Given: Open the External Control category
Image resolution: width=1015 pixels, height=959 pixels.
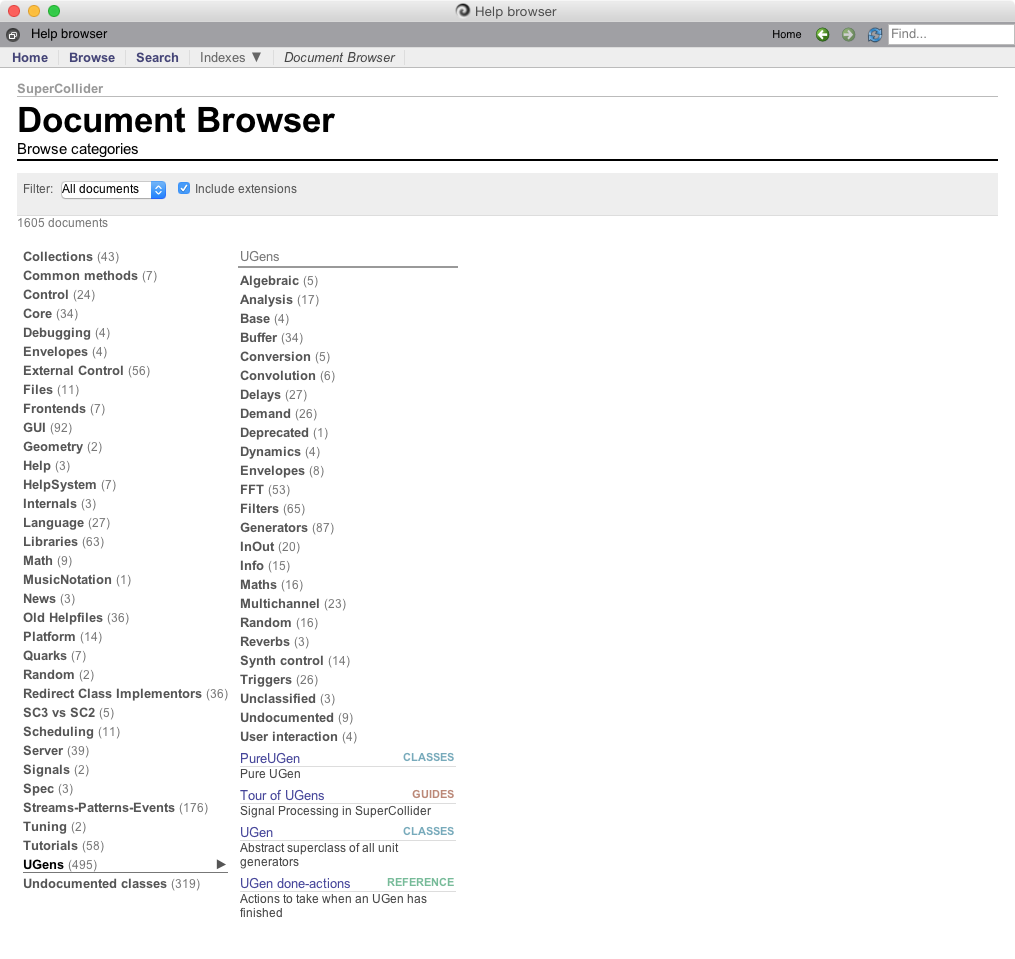Looking at the screenshot, I should [x=87, y=370].
